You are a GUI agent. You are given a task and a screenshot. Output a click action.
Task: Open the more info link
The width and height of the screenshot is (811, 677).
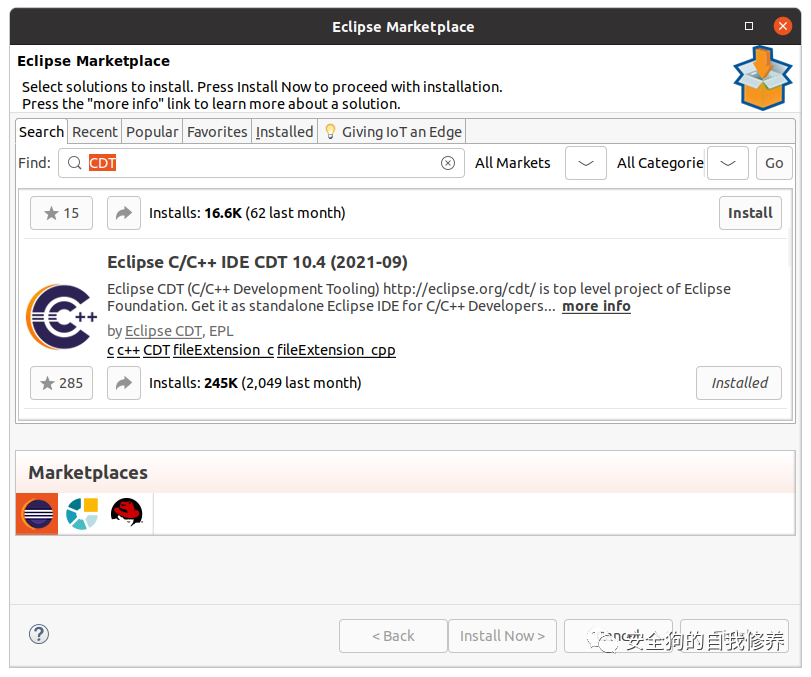596,306
